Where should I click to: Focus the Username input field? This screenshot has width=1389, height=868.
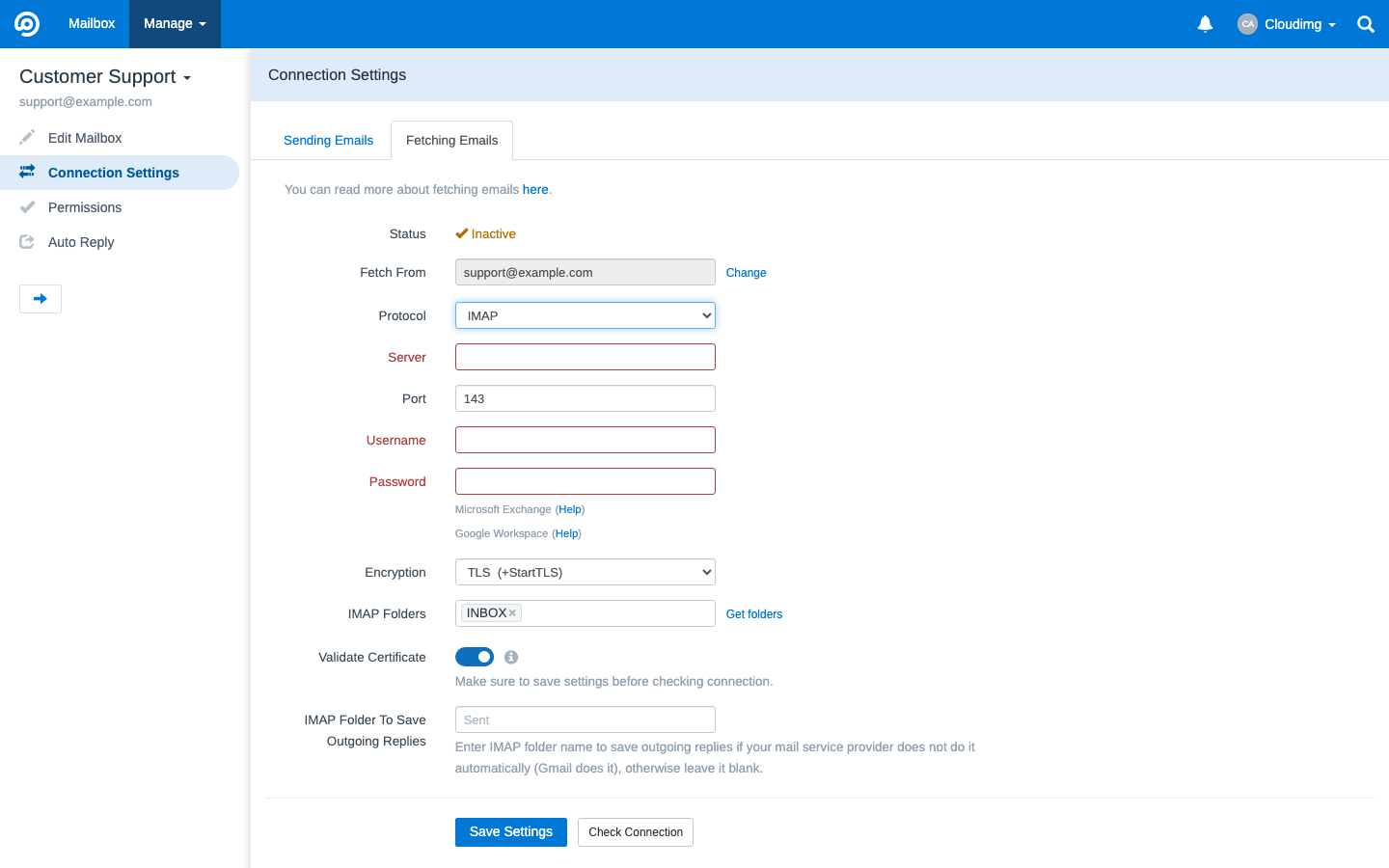[586, 440]
